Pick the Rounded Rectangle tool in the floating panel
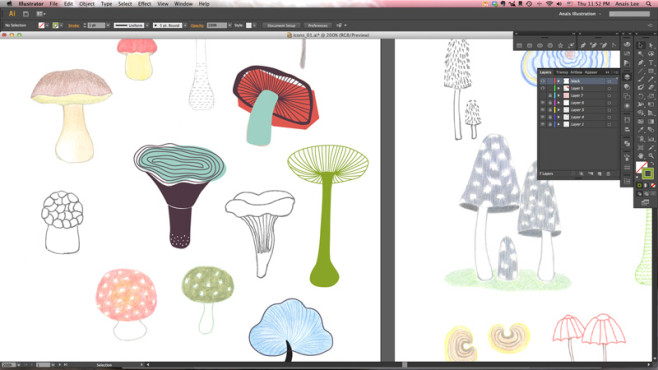The height and width of the screenshot is (370, 658). click(530, 45)
